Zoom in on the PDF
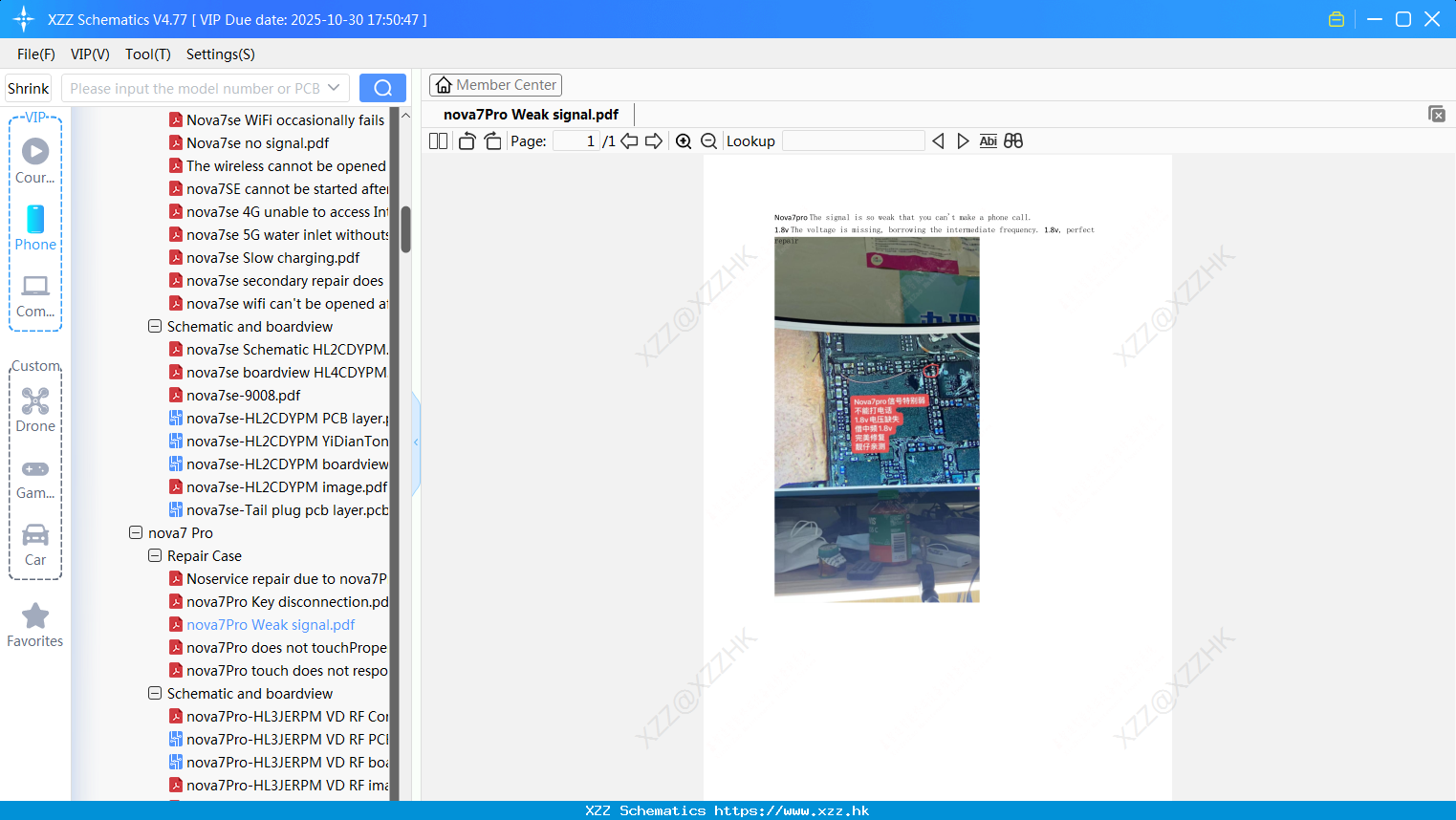Screen dimensions: 1456x820 pos(684,140)
